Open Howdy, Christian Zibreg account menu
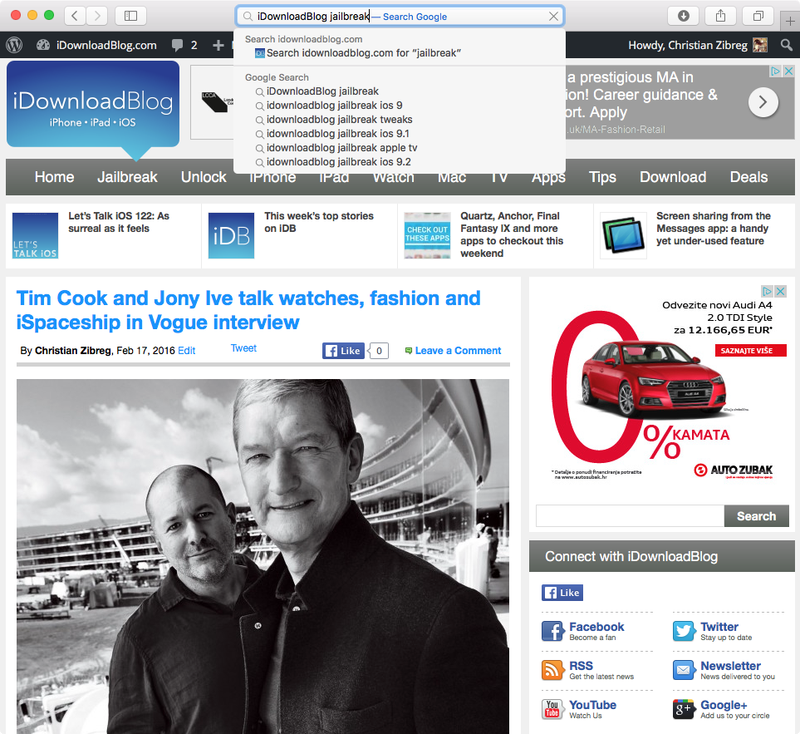 [x=697, y=45]
